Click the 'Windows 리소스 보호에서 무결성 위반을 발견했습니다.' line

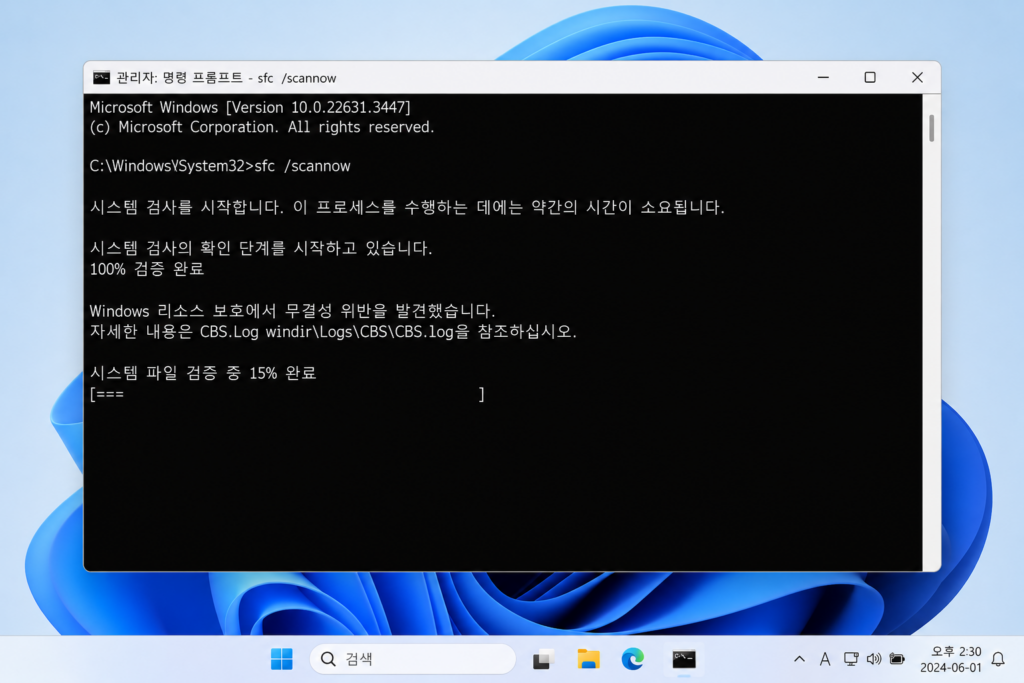coord(293,311)
